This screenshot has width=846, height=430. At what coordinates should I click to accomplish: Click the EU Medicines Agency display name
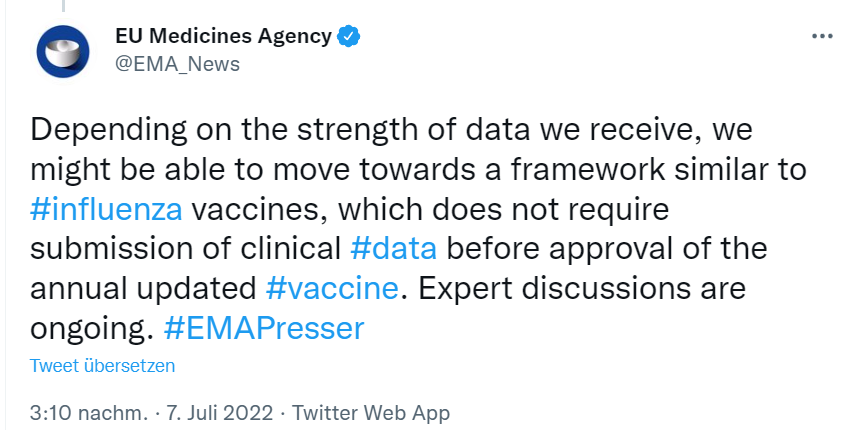point(223,36)
